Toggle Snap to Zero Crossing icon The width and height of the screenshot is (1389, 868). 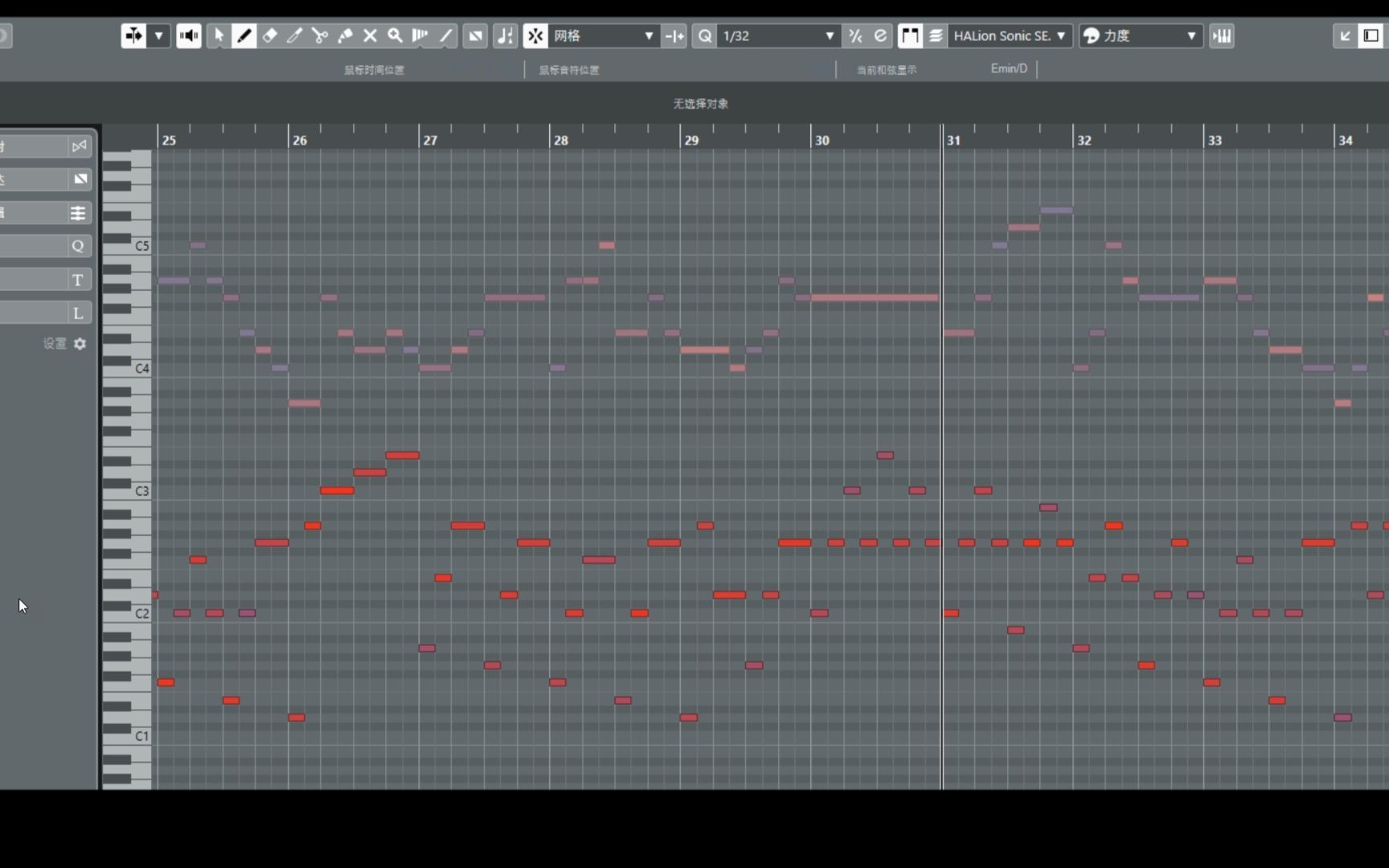(x=674, y=35)
